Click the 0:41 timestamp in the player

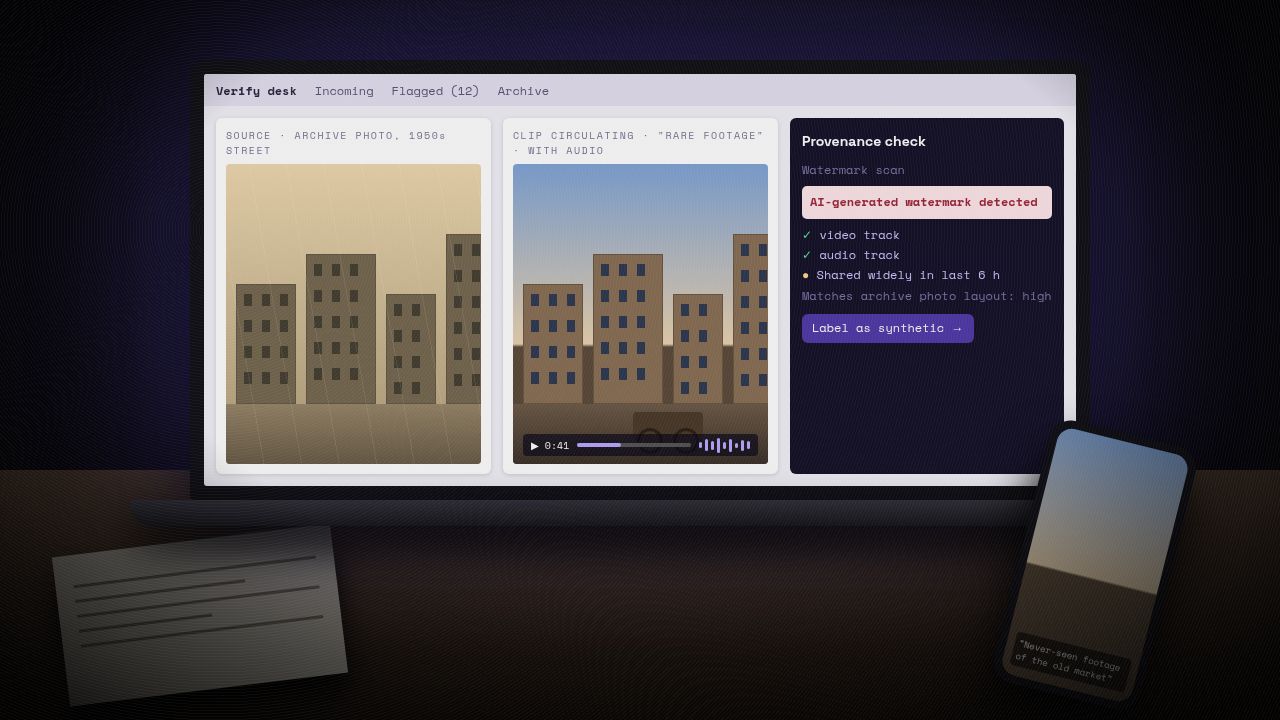[x=557, y=446]
